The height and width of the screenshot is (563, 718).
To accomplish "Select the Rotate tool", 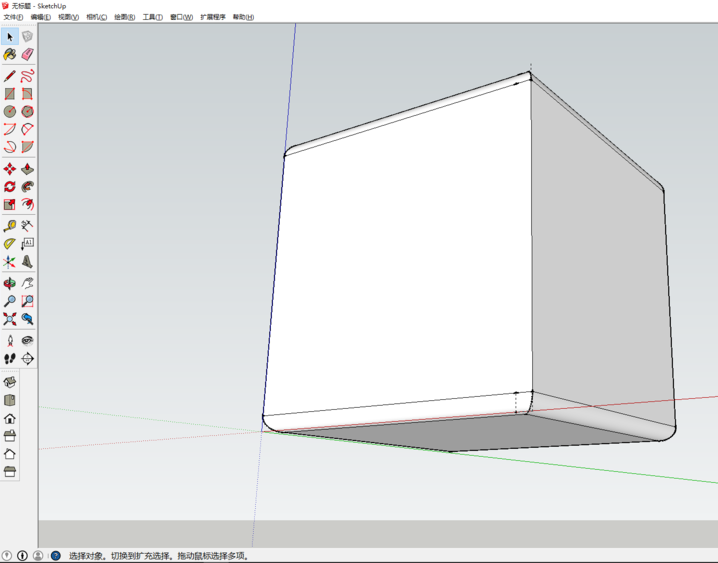I will point(10,187).
